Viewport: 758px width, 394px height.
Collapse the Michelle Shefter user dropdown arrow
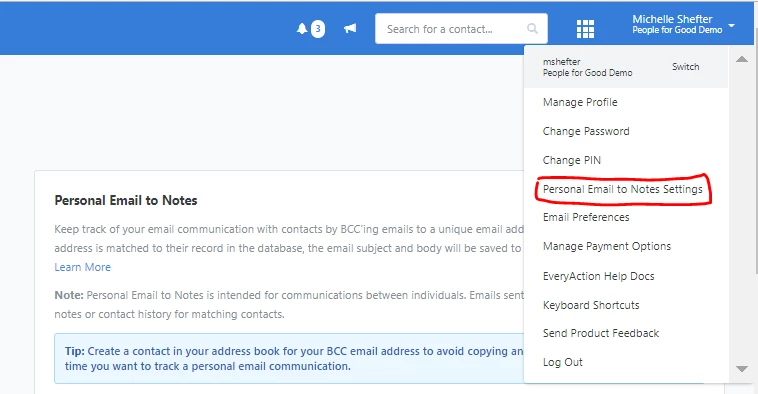point(731,25)
